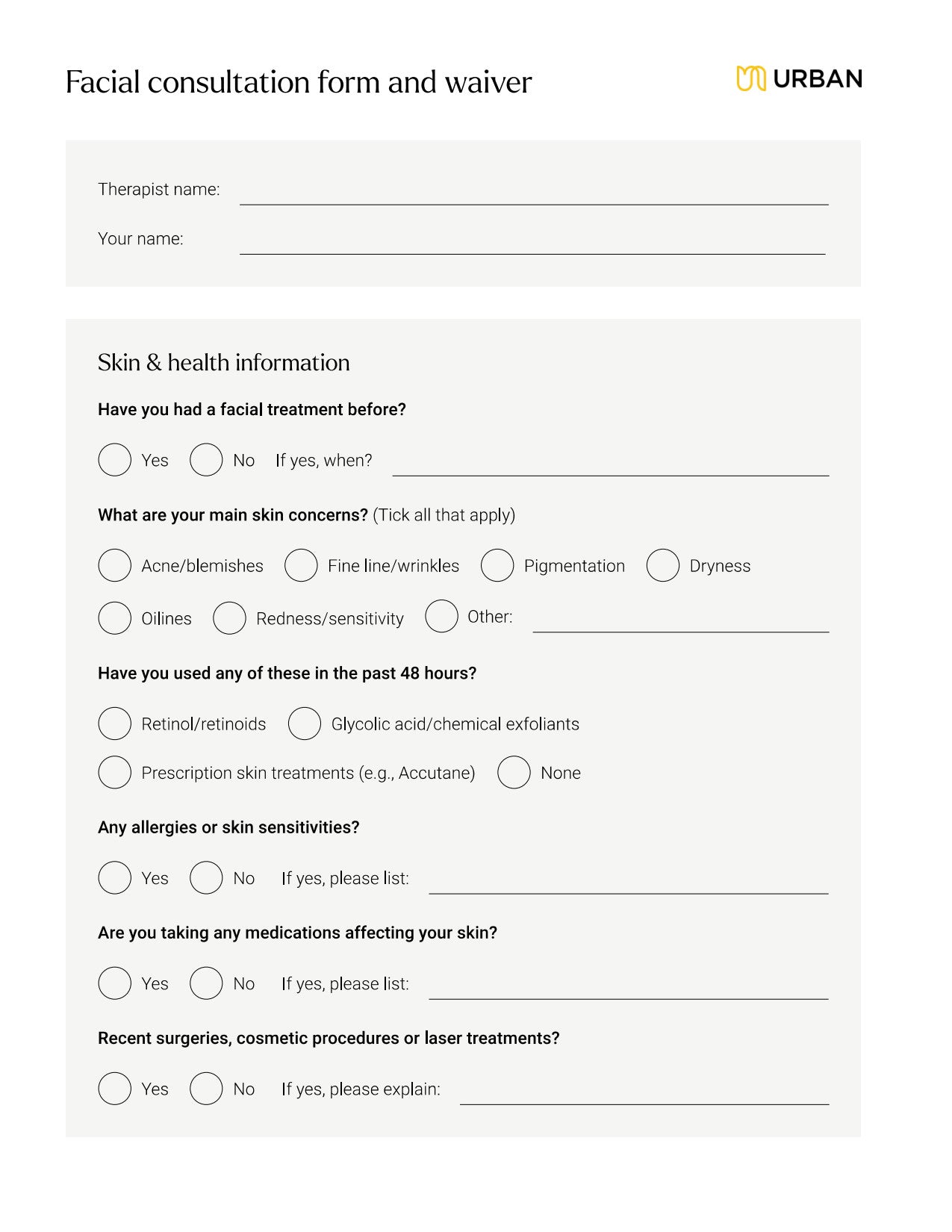Select No for previous facial treatment
The image size is (952, 1232).
tap(206, 460)
